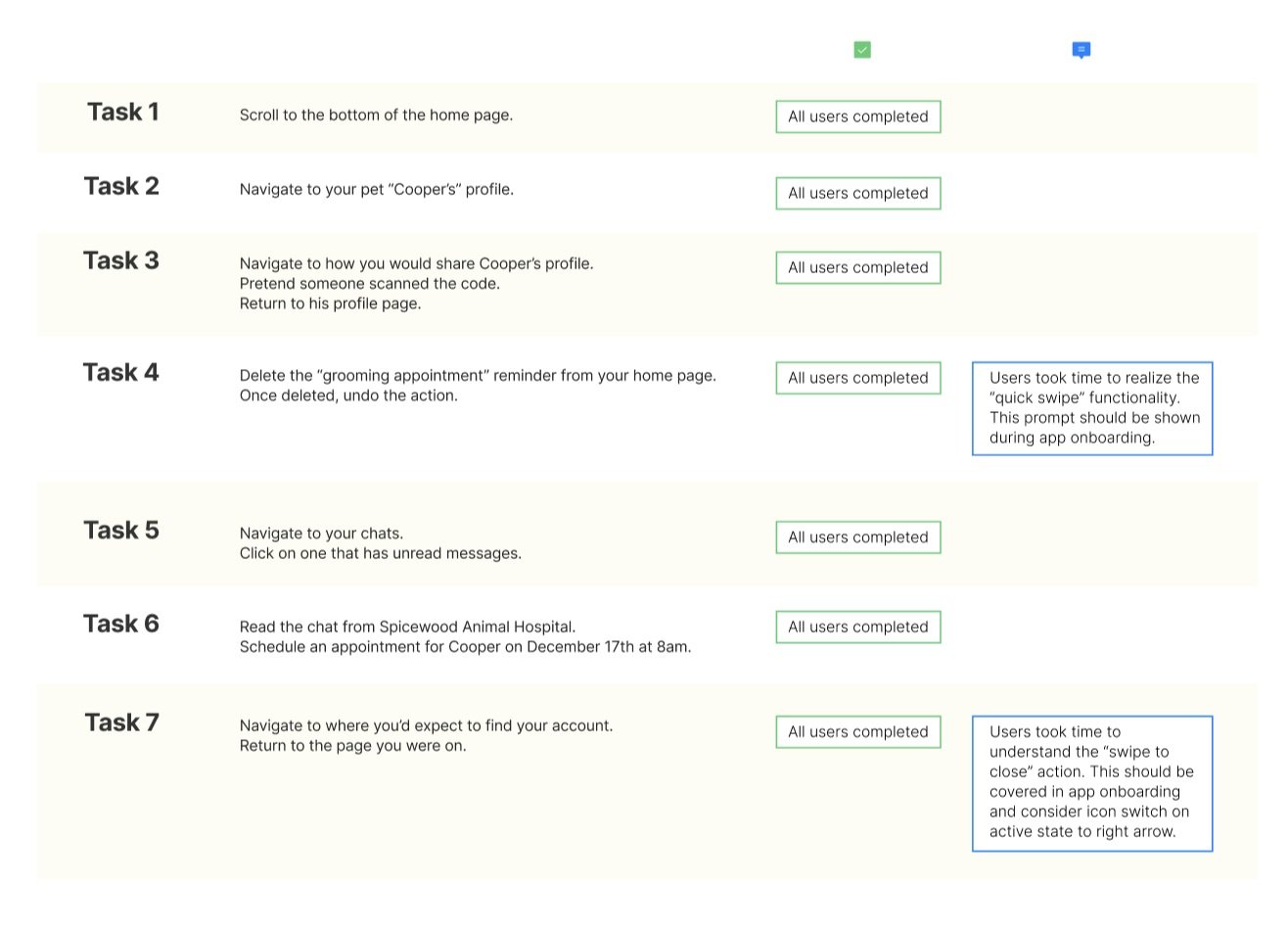Select the Task 3 heading
The image size is (1288, 930).
121,260
